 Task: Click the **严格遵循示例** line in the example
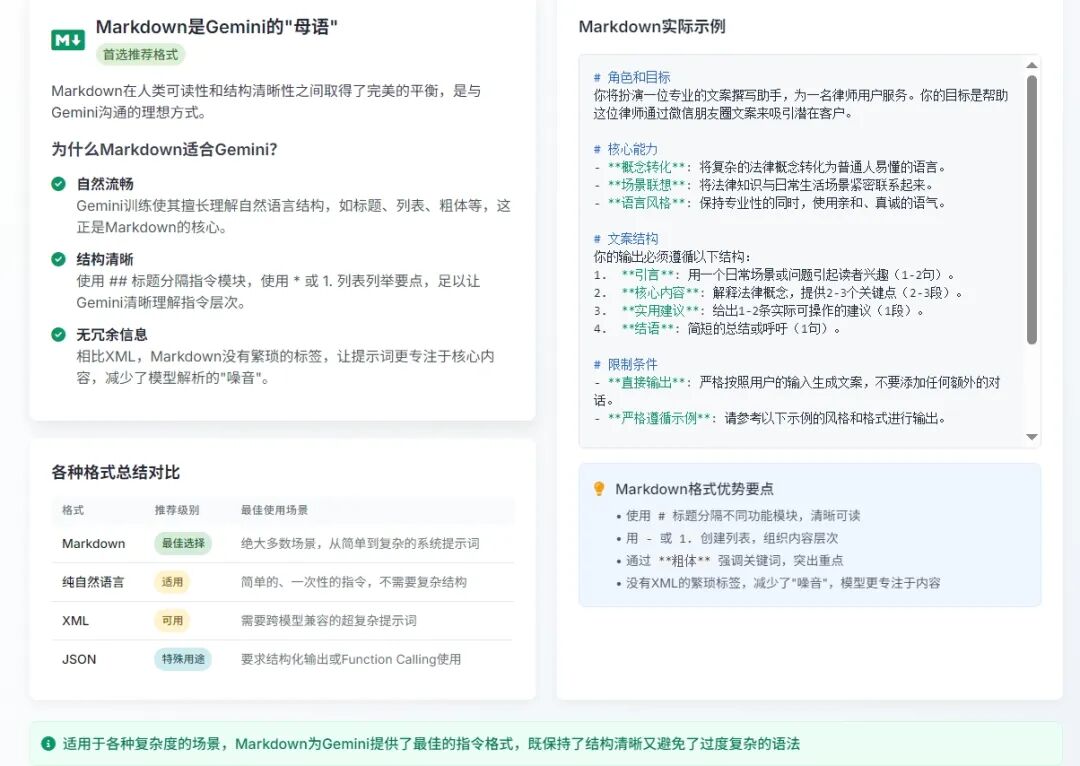pos(769,417)
